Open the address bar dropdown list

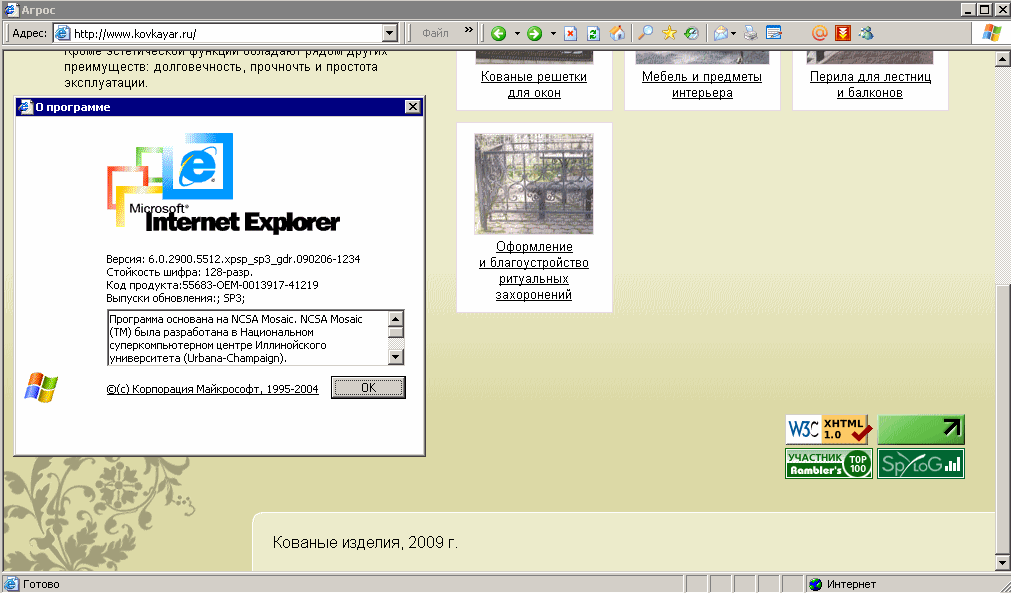pos(389,34)
